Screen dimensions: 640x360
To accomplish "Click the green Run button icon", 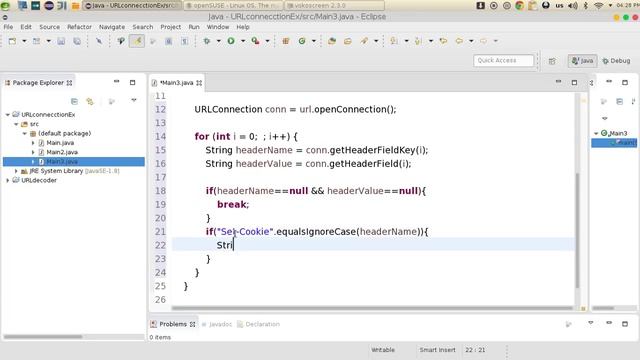I will [231, 41].
